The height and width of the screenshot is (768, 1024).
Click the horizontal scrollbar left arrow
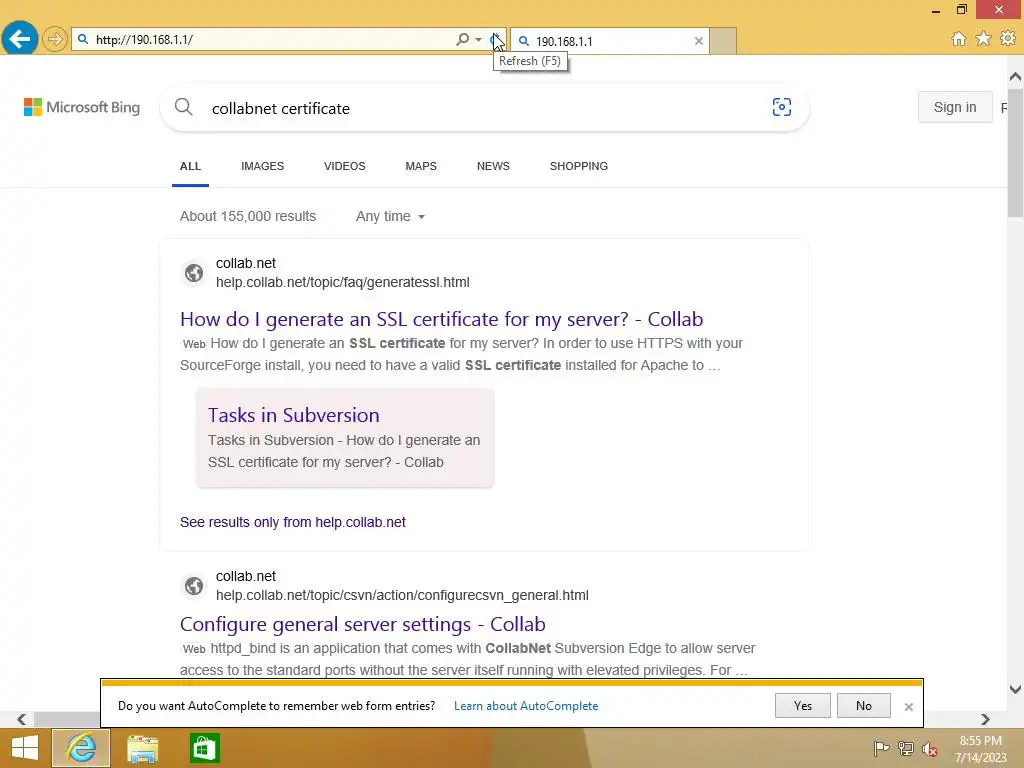pyautogui.click(x=22, y=719)
